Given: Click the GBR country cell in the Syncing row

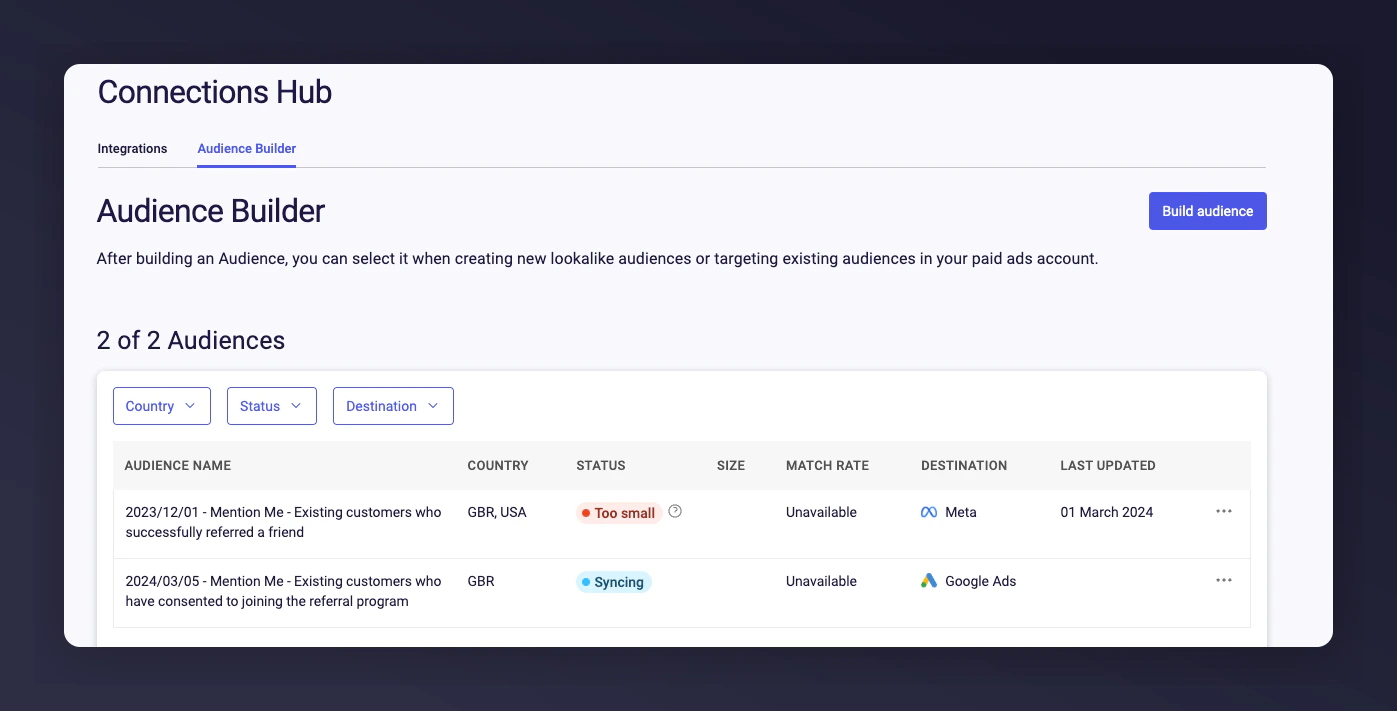Looking at the screenshot, I should tap(481, 581).
